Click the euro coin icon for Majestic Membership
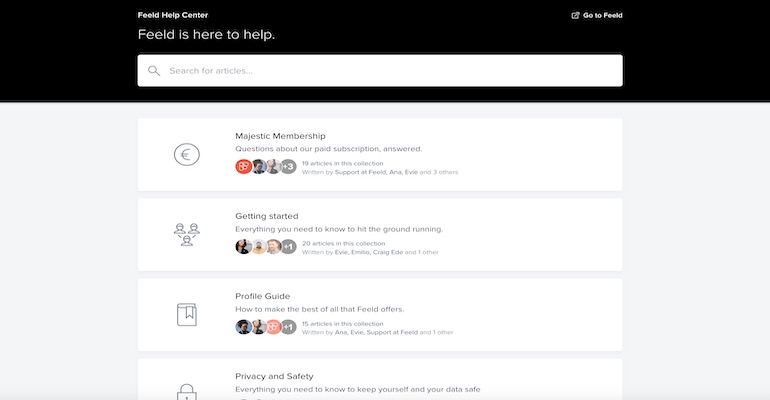This screenshot has width=770, height=400. (187, 155)
